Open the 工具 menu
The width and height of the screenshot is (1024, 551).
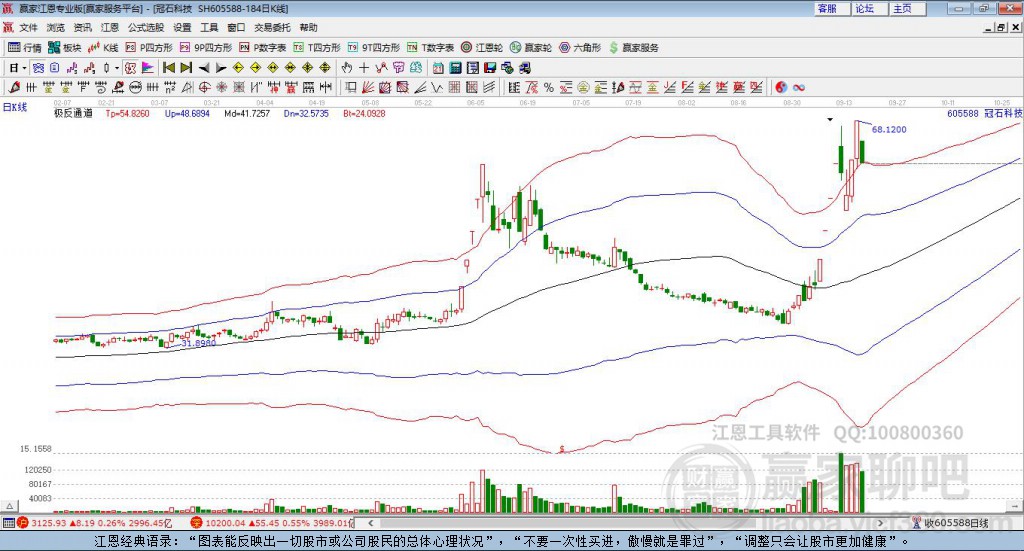[209, 27]
